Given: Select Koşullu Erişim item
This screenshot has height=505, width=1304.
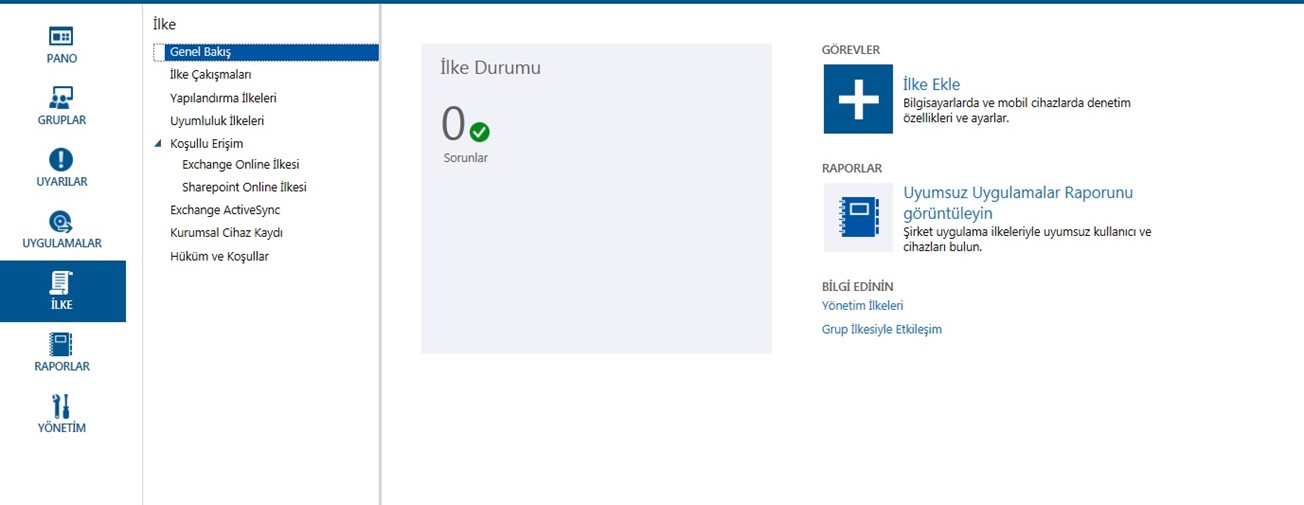Looking at the screenshot, I should [x=206, y=144].
